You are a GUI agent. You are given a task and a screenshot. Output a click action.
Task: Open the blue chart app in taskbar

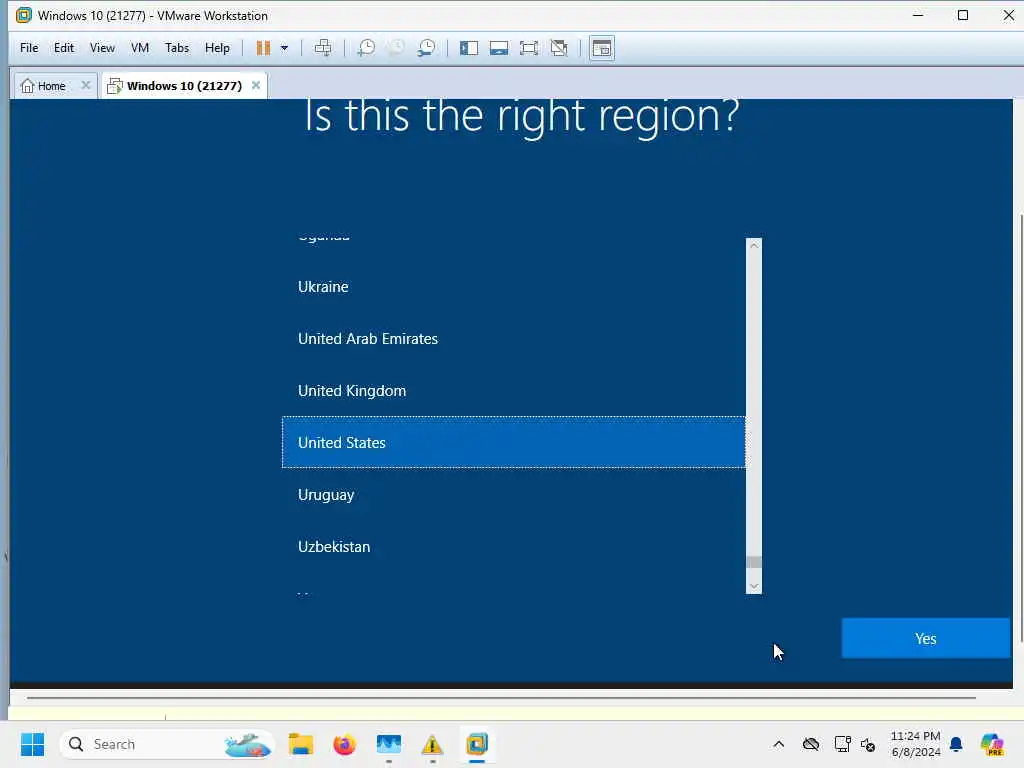389,744
